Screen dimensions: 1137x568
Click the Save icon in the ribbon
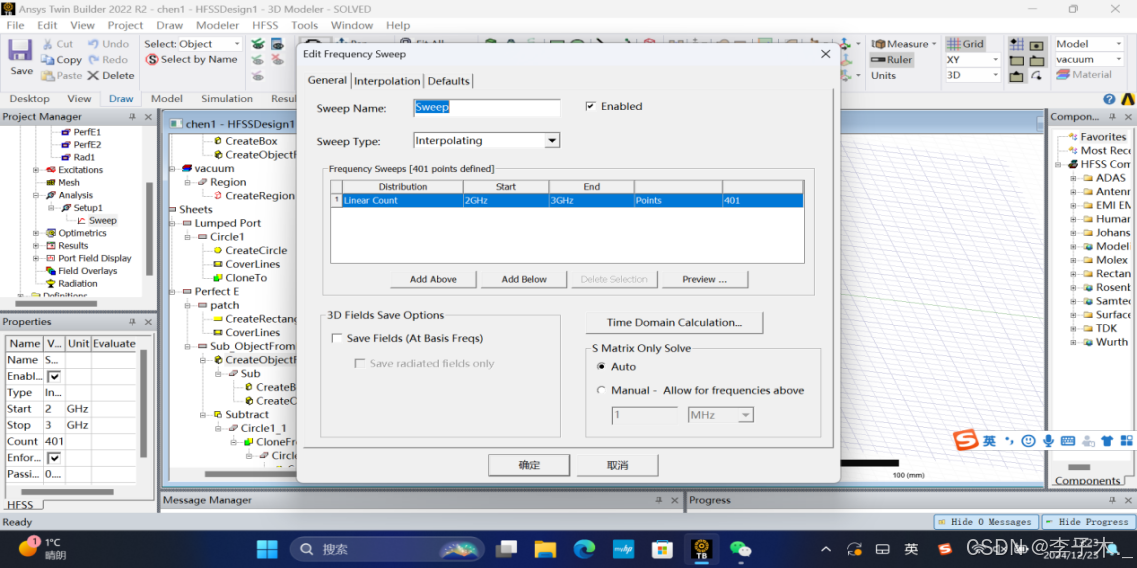pyautogui.click(x=20, y=51)
